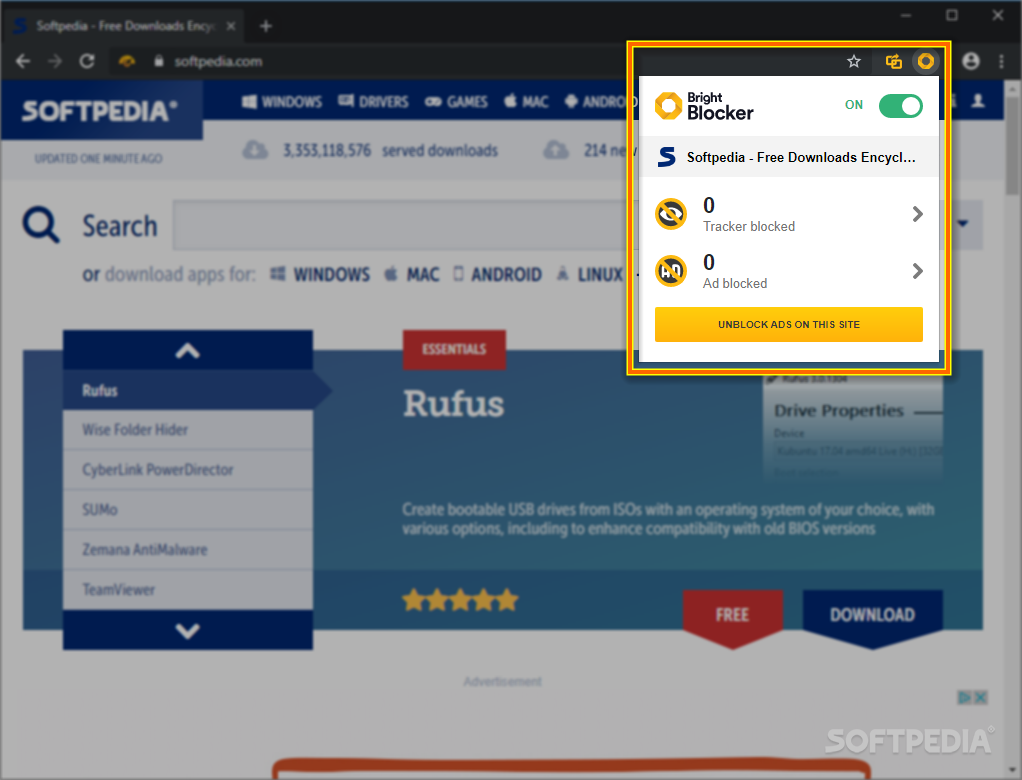This screenshot has width=1022, height=780.
Task: Open a new browser tab
Action: (x=266, y=26)
